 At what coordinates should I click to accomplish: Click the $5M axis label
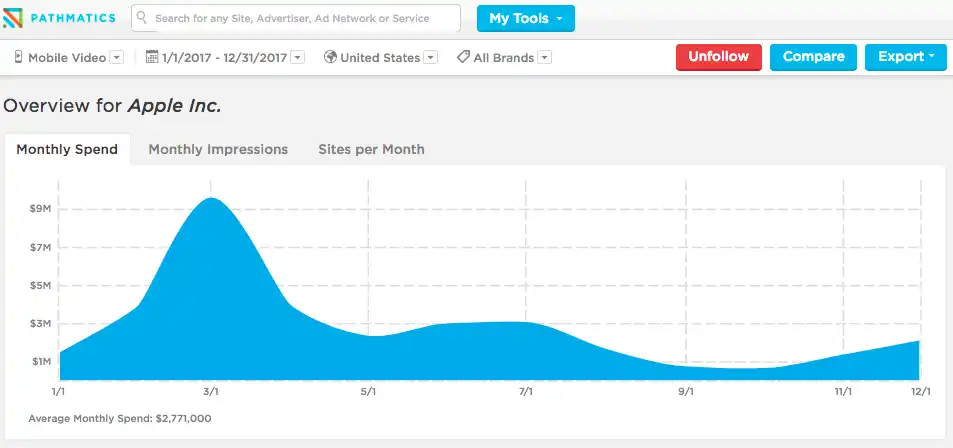40,285
